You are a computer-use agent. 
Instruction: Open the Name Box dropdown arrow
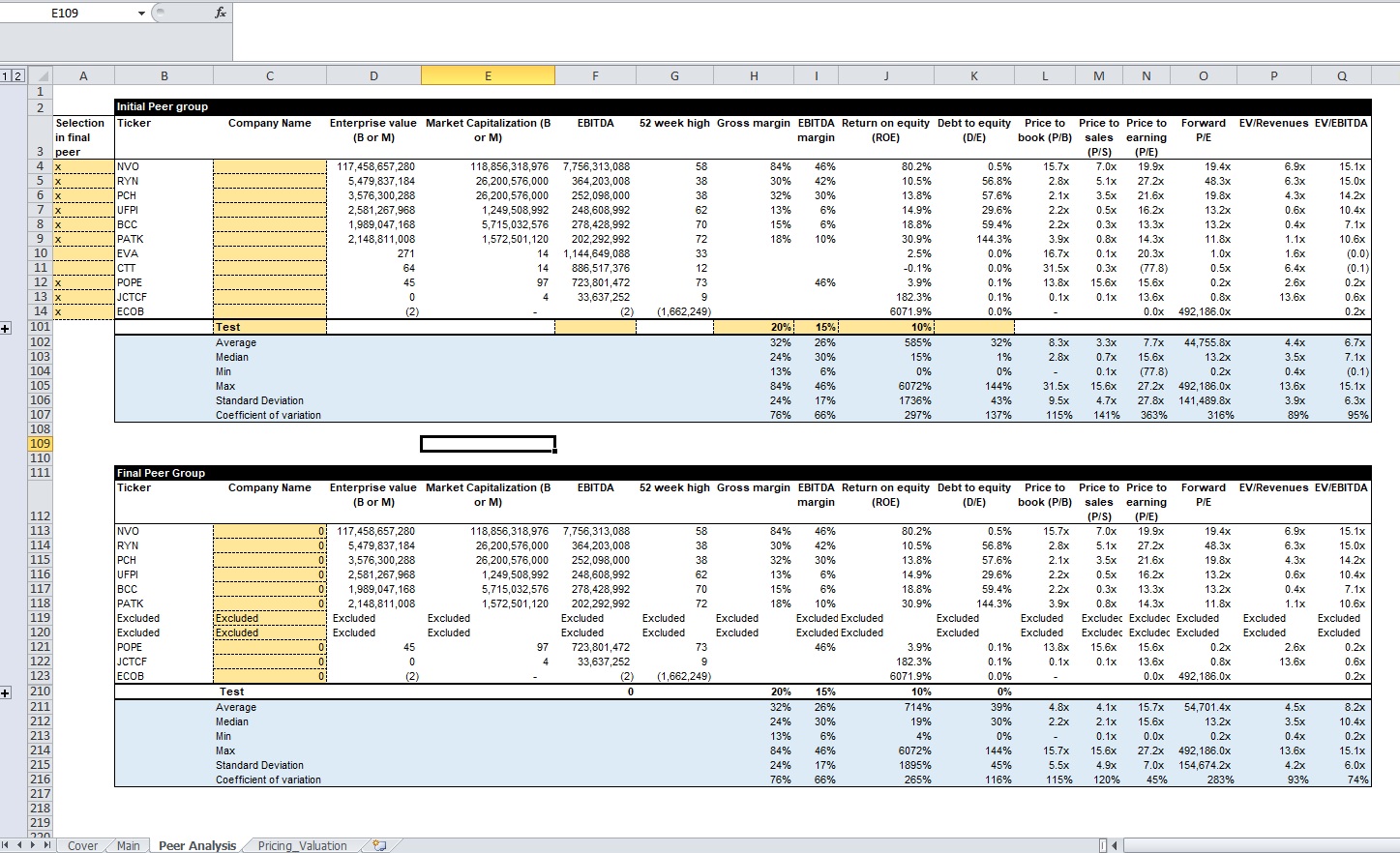pos(141,13)
